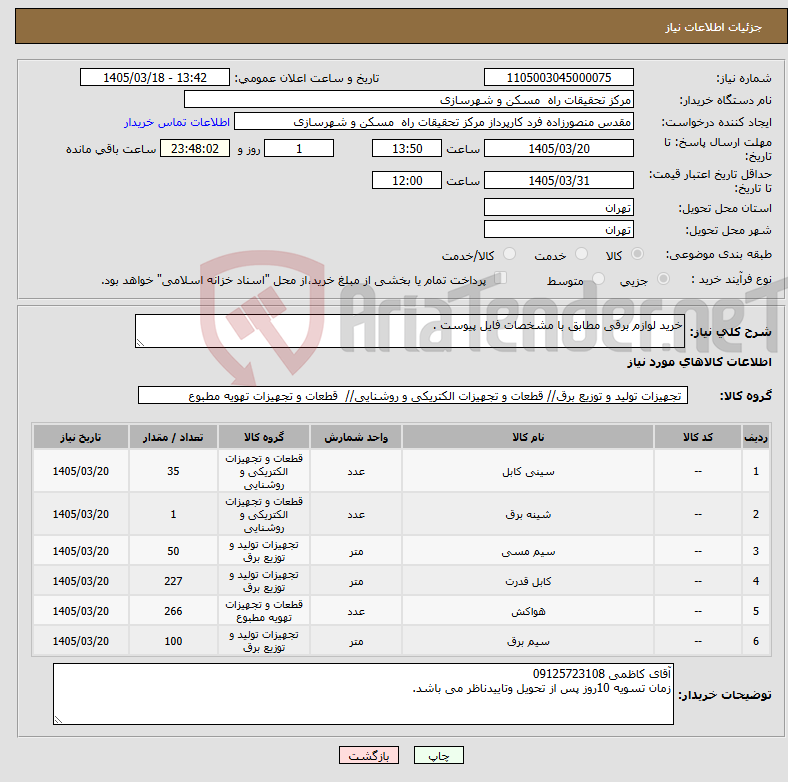
Task: Click the بازگشت back button
Action: point(369,755)
